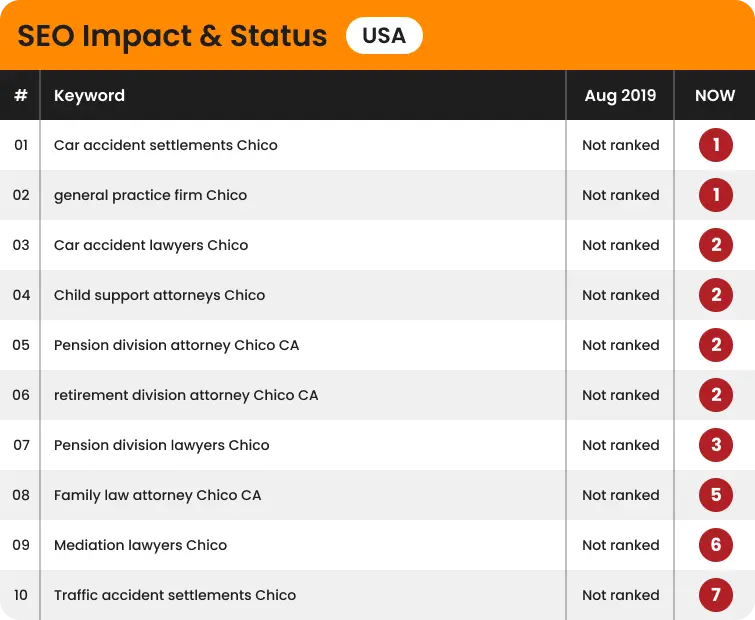Click the # column header
This screenshot has width=755, height=620.
[x=20, y=96]
